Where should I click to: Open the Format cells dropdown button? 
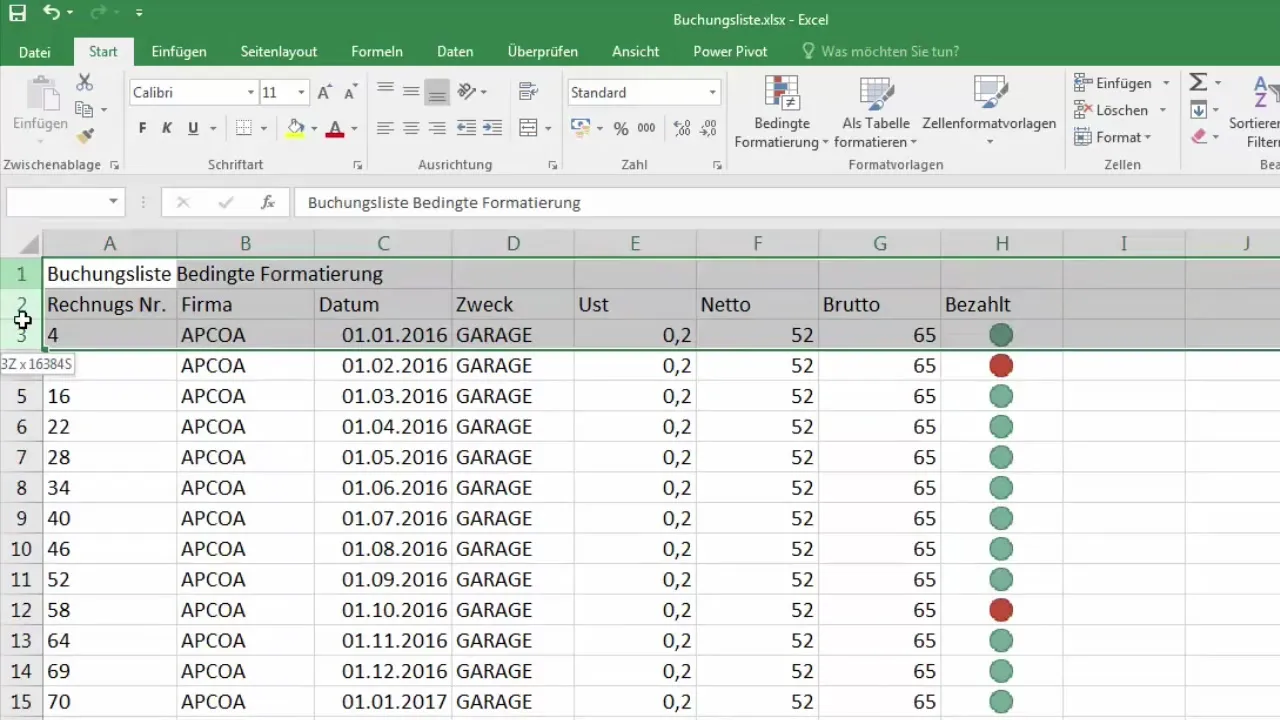tap(1112, 137)
